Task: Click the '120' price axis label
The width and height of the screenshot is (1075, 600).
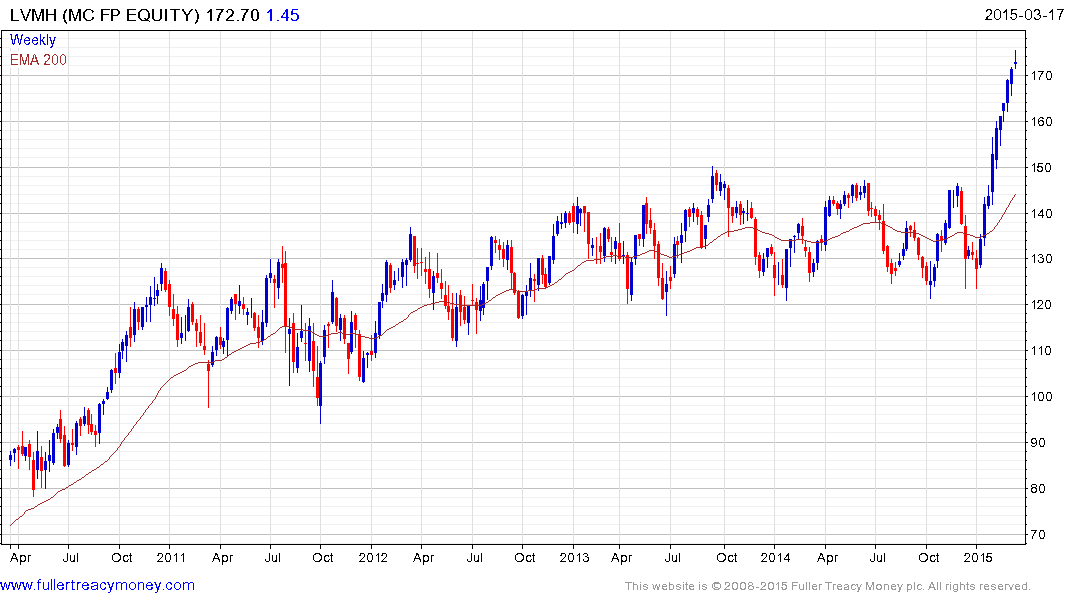Action: pyautogui.click(x=1041, y=305)
